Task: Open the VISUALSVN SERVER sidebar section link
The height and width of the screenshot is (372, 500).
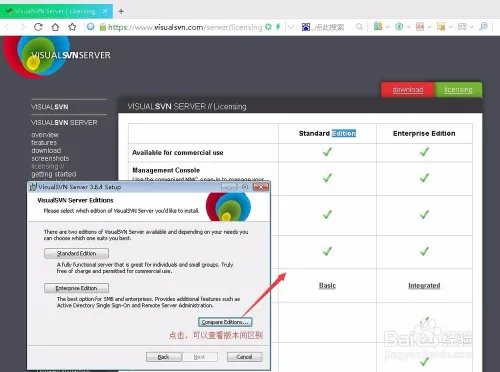Action: tap(64, 123)
